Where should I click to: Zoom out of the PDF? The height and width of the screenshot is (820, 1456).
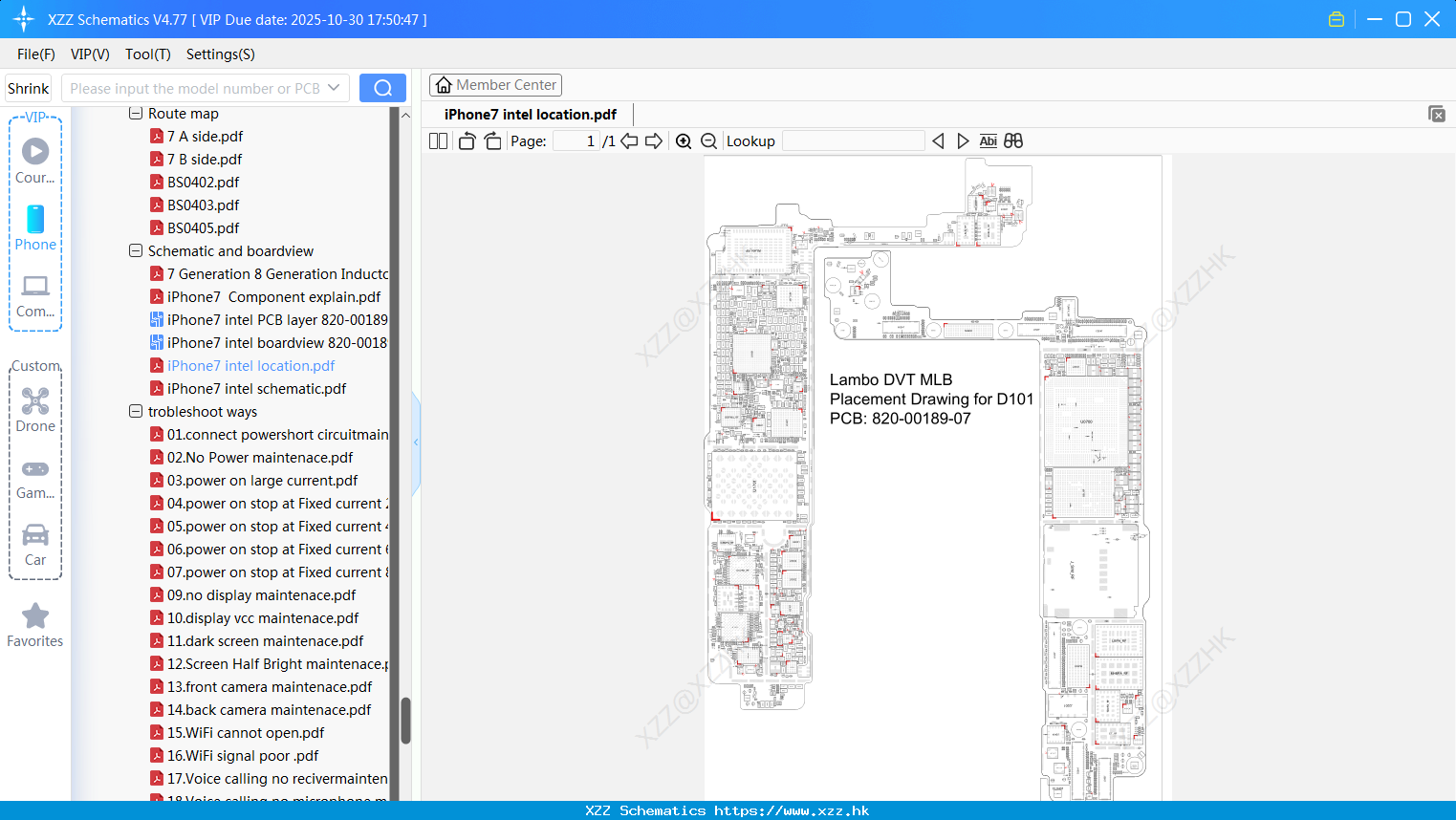point(708,141)
